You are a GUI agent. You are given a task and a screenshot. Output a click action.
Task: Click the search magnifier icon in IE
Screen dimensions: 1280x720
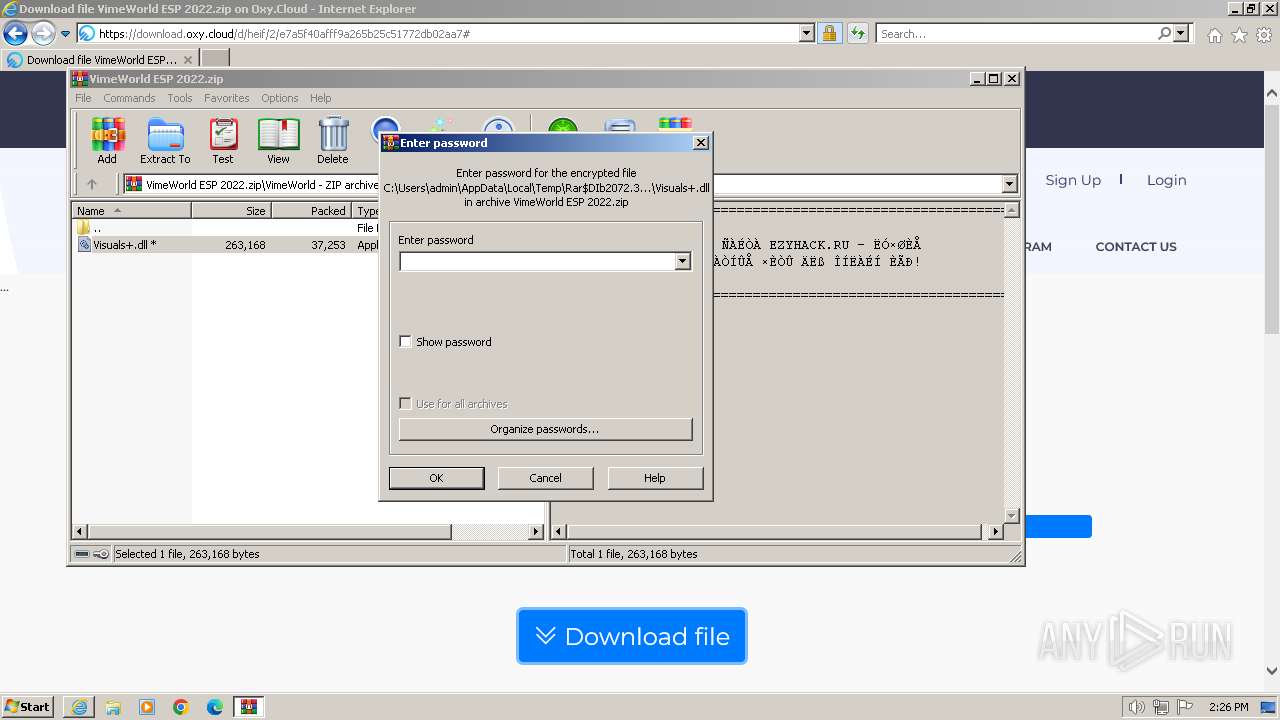point(1164,34)
